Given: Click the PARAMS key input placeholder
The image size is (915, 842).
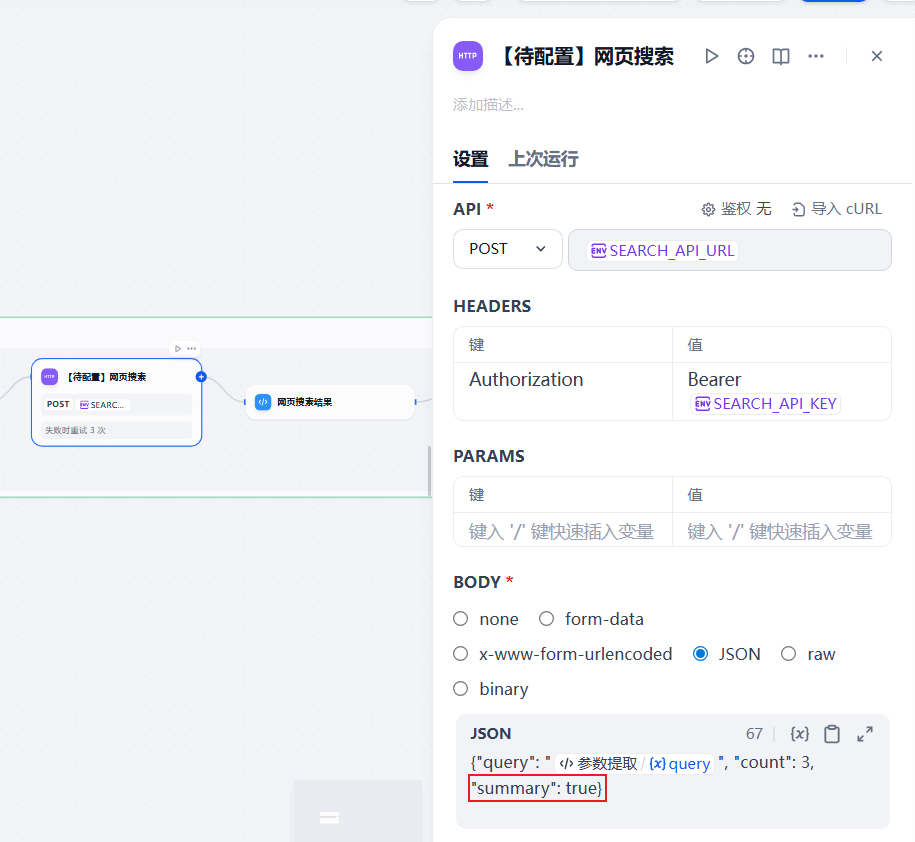Looking at the screenshot, I should tap(563, 531).
